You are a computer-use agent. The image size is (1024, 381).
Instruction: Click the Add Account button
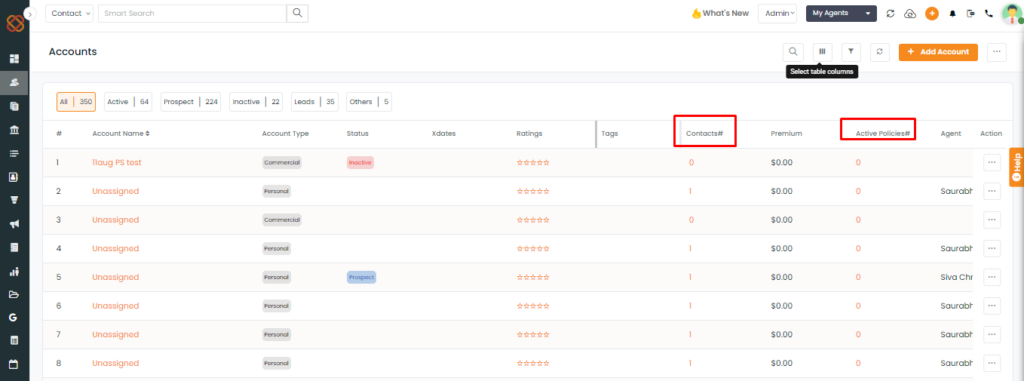pyautogui.click(x=938, y=52)
